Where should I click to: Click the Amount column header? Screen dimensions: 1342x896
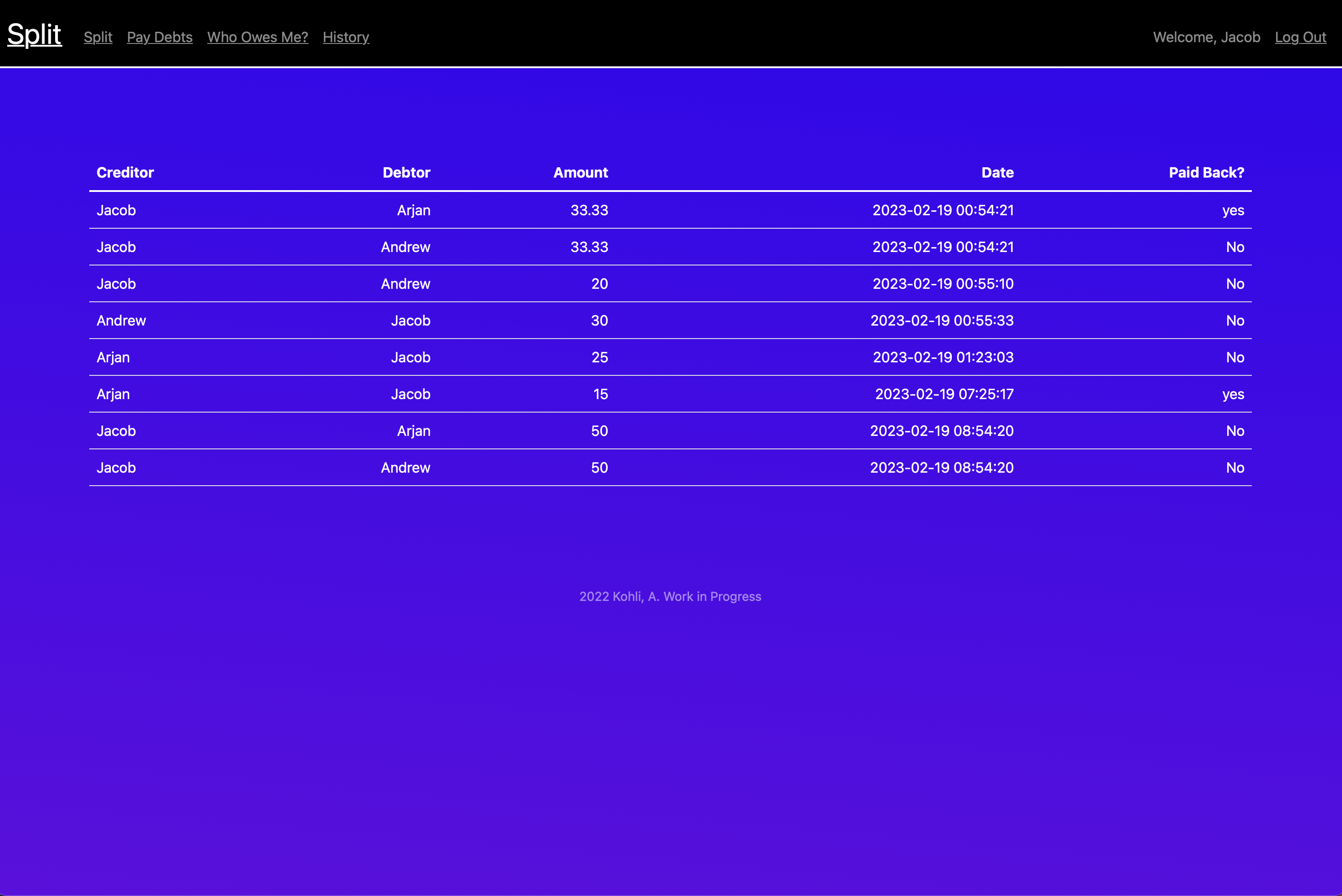point(580,173)
